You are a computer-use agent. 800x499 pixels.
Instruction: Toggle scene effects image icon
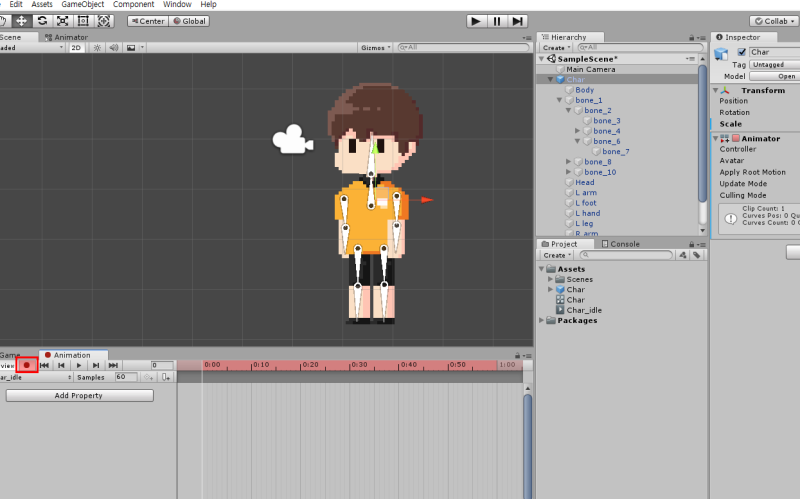tap(131, 47)
